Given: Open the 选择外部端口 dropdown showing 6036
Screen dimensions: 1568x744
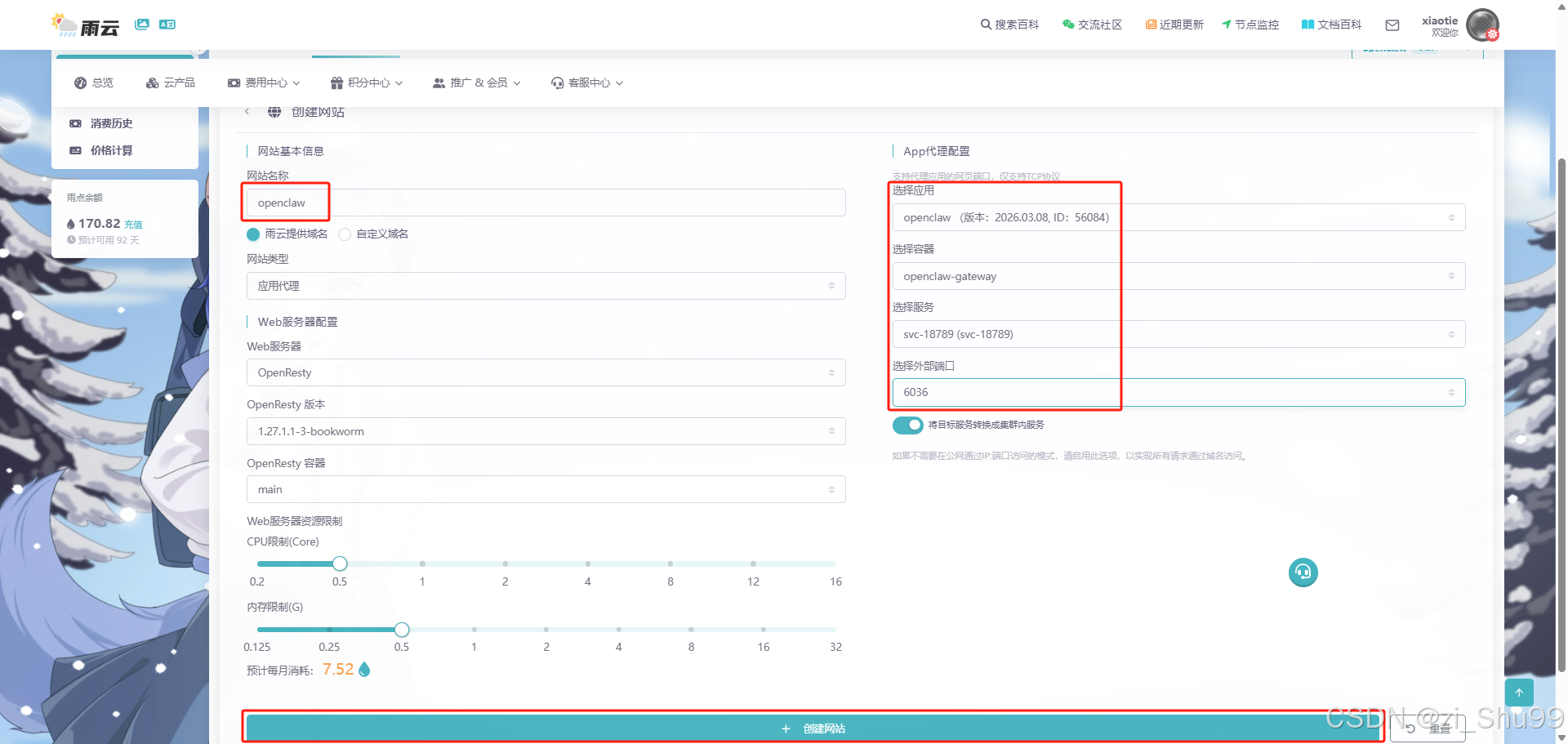Looking at the screenshot, I should tap(1178, 392).
